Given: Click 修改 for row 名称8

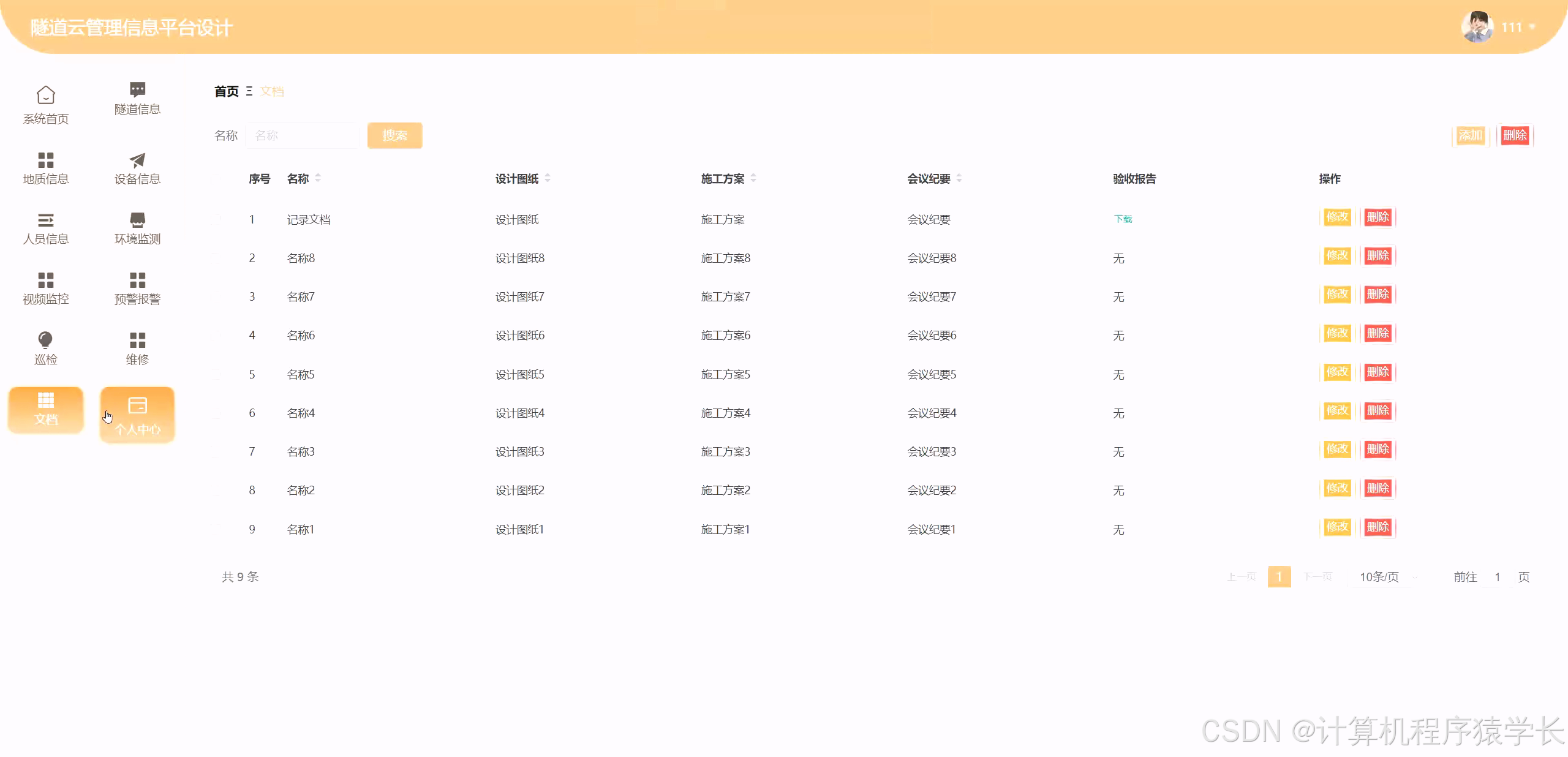Looking at the screenshot, I should pos(1336,255).
